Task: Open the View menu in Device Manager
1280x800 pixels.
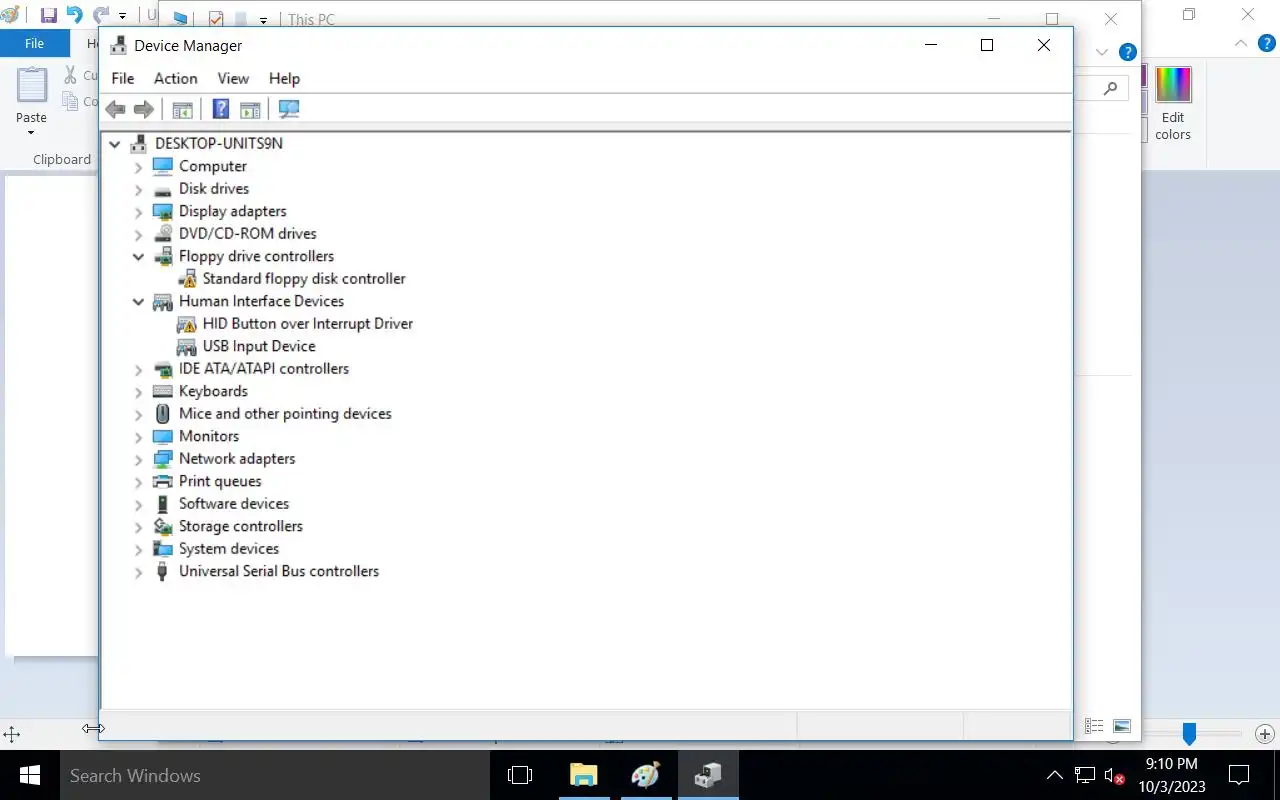Action: [x=233, y=78]
